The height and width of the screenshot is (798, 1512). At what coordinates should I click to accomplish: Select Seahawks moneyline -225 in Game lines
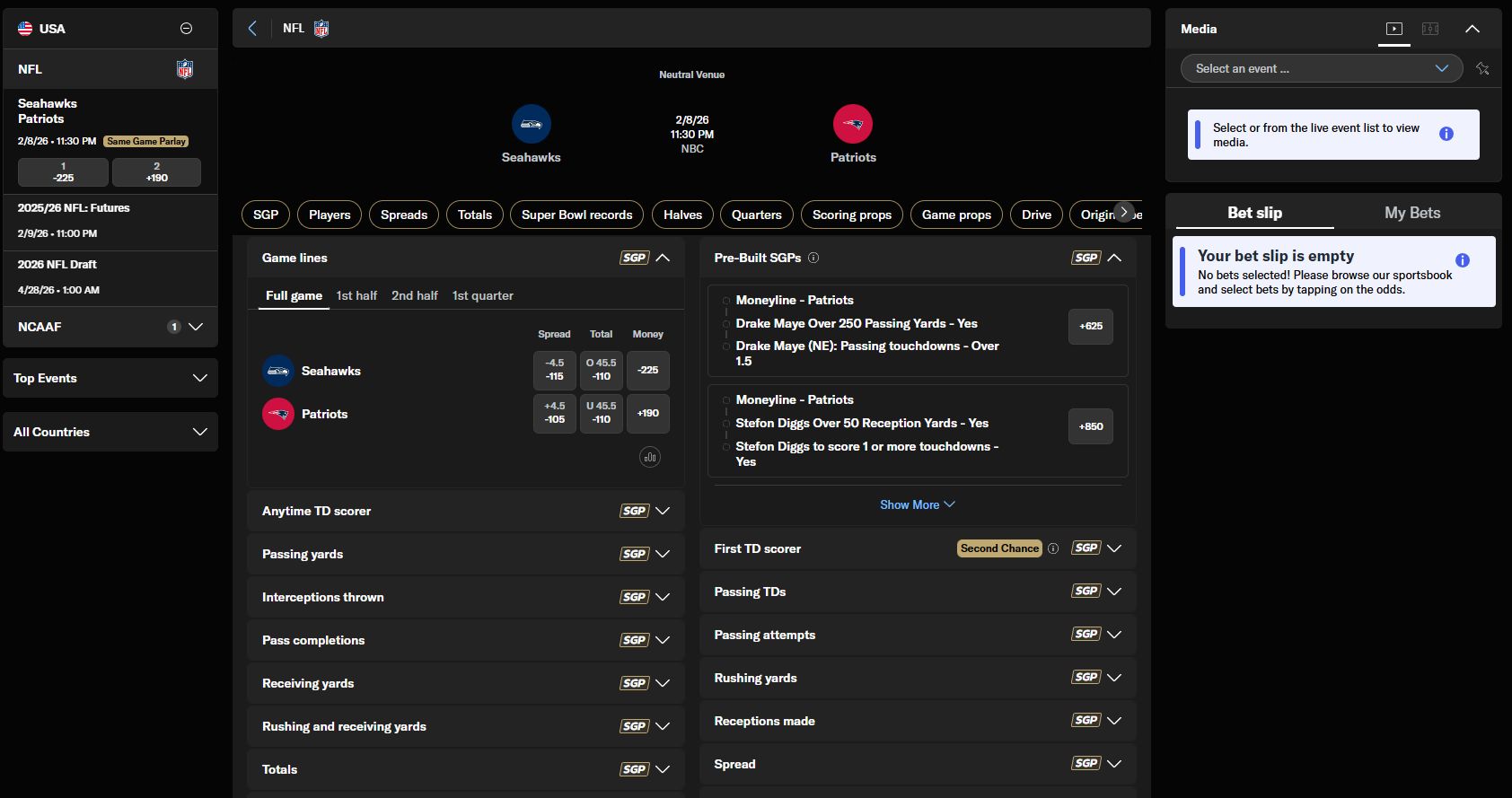[648, 370]
